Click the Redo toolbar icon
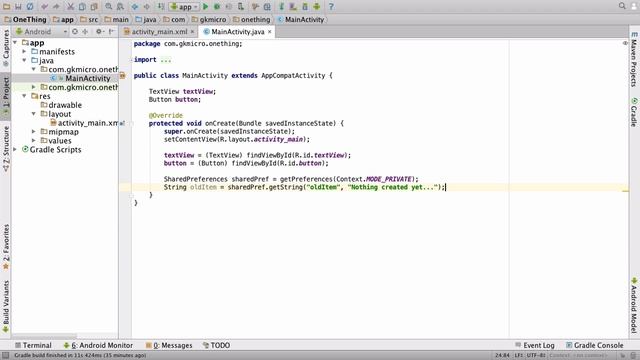The width and height of the screenshot is (640, 360). (x=56, y=7)
